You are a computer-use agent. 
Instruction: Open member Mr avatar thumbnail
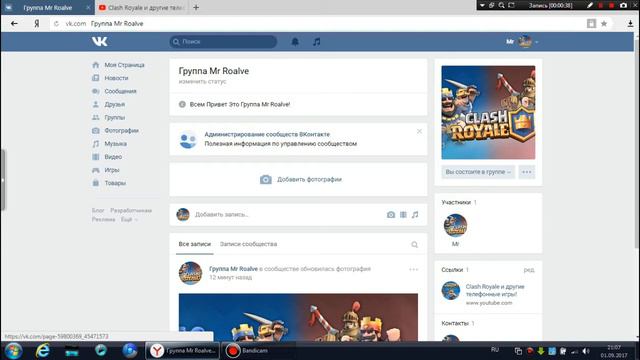tap(456, 225)
